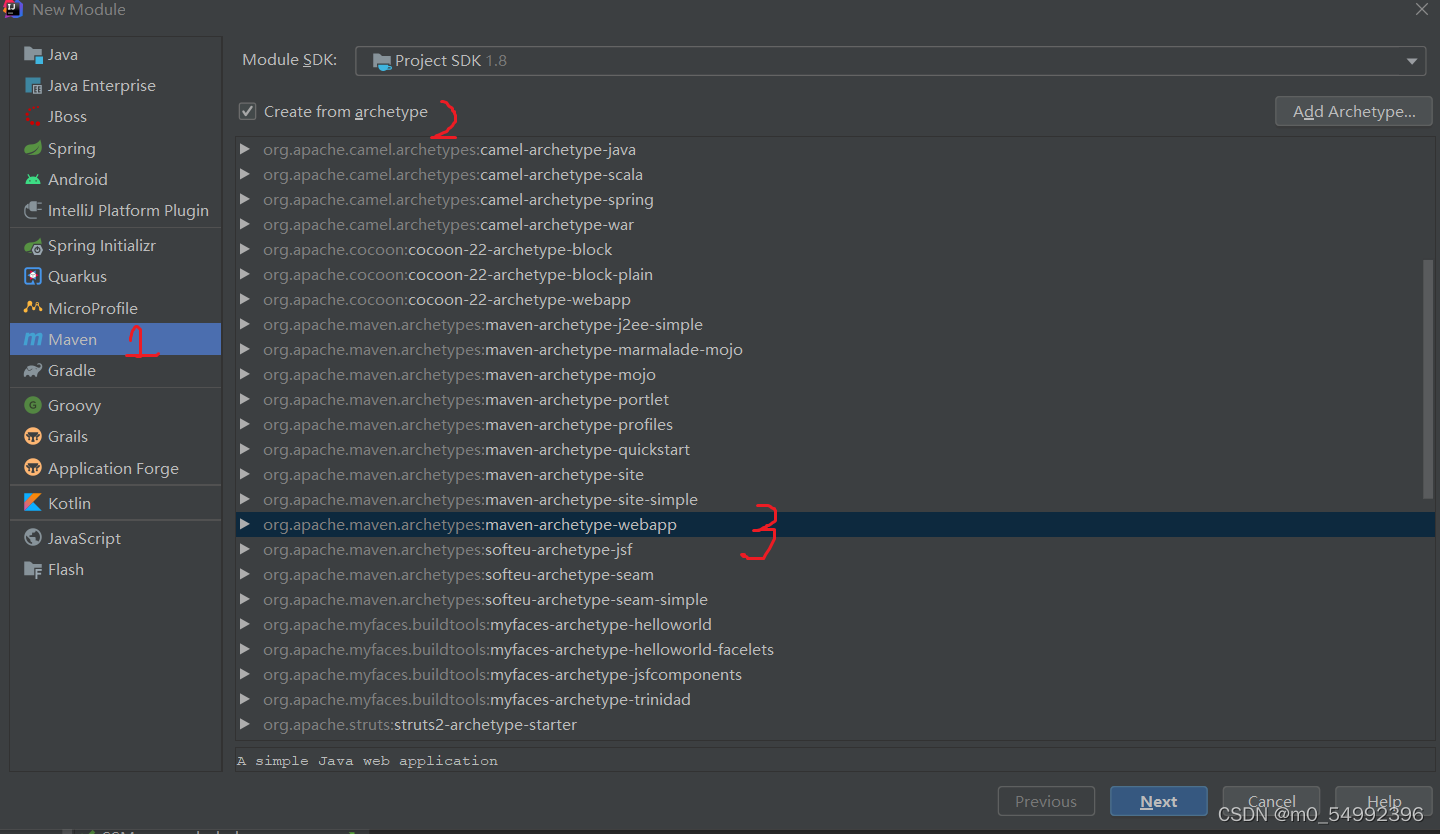Expand maven-archetype-j2ee-simple node

coord(245,325)
